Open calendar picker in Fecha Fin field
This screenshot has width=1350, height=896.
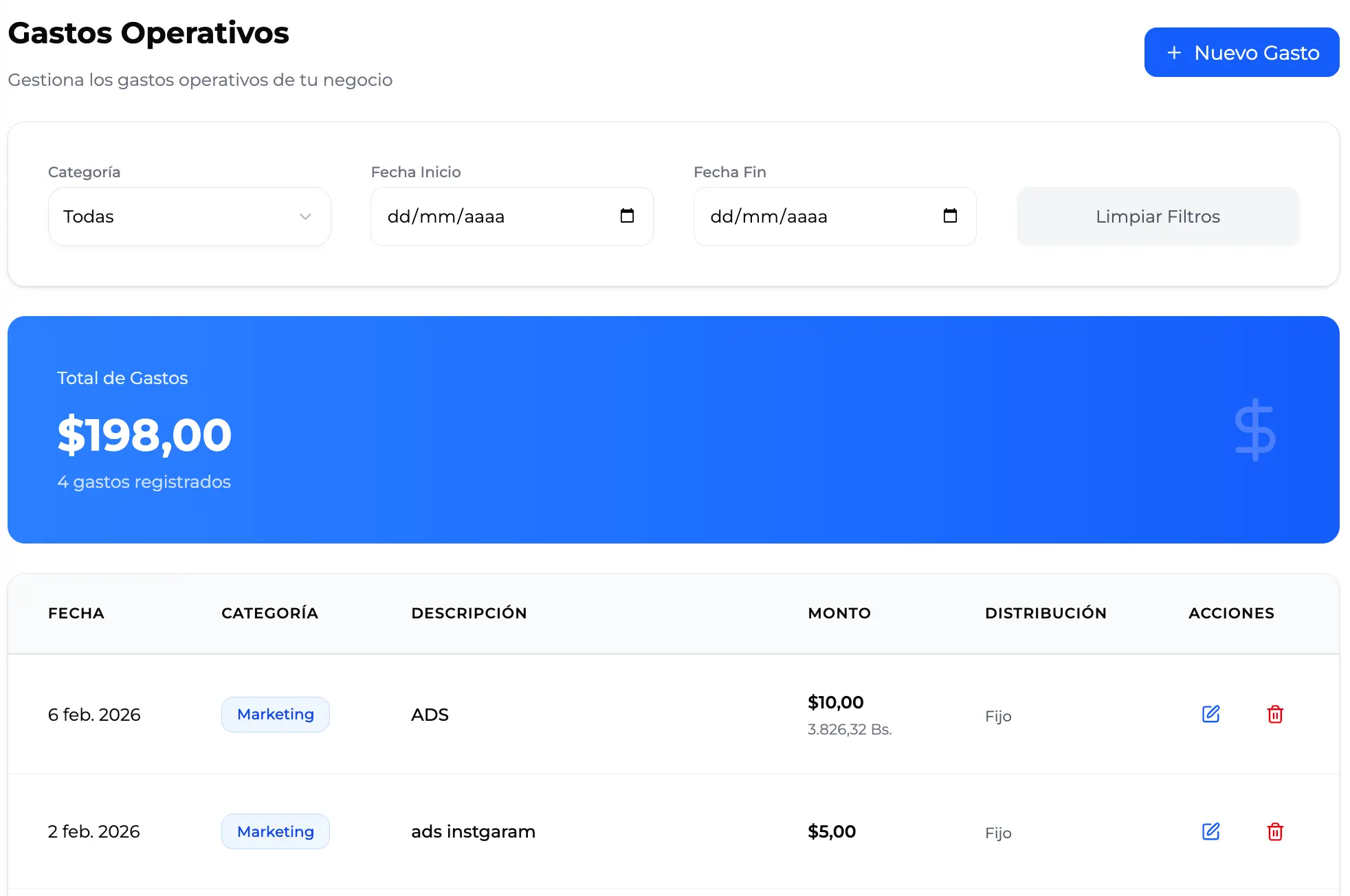pyautogui.click(x=950, y=216)
